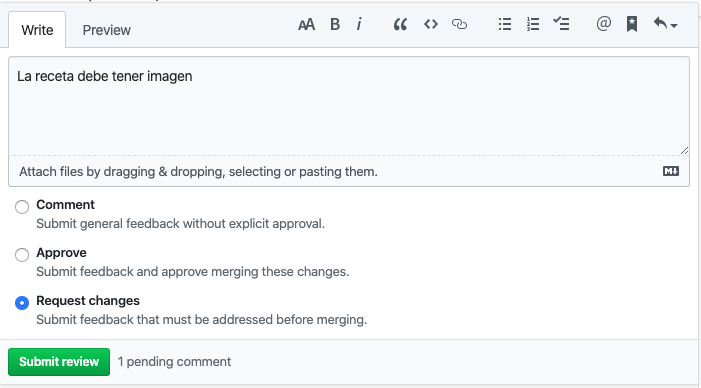Image resolution: width=701 pixels, height=388 pixels.
Task: Insert code formatting
Action: coord(431,24)
